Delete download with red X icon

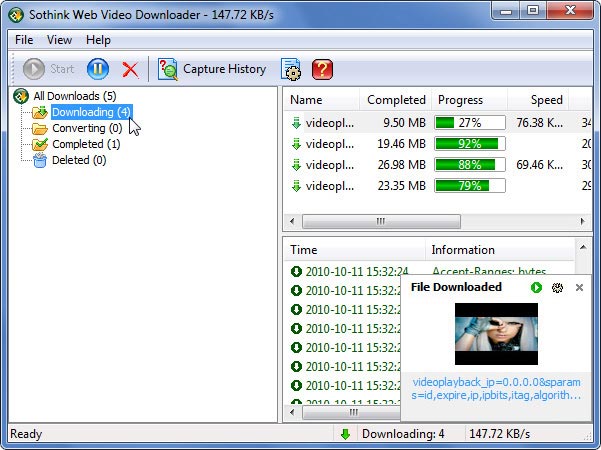pyautogui.click(x=130, y=70)
